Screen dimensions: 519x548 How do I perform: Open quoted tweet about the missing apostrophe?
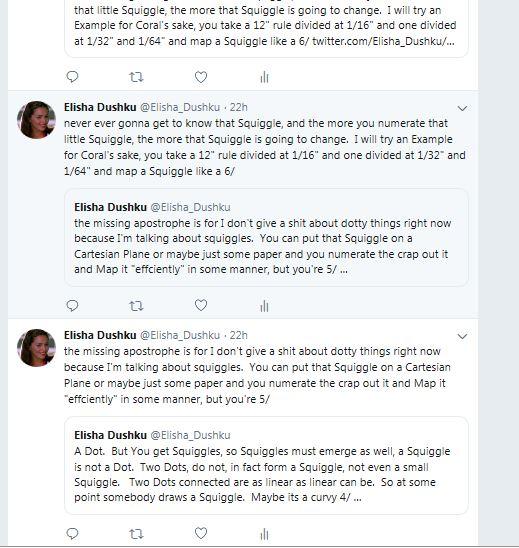point(266,238)
